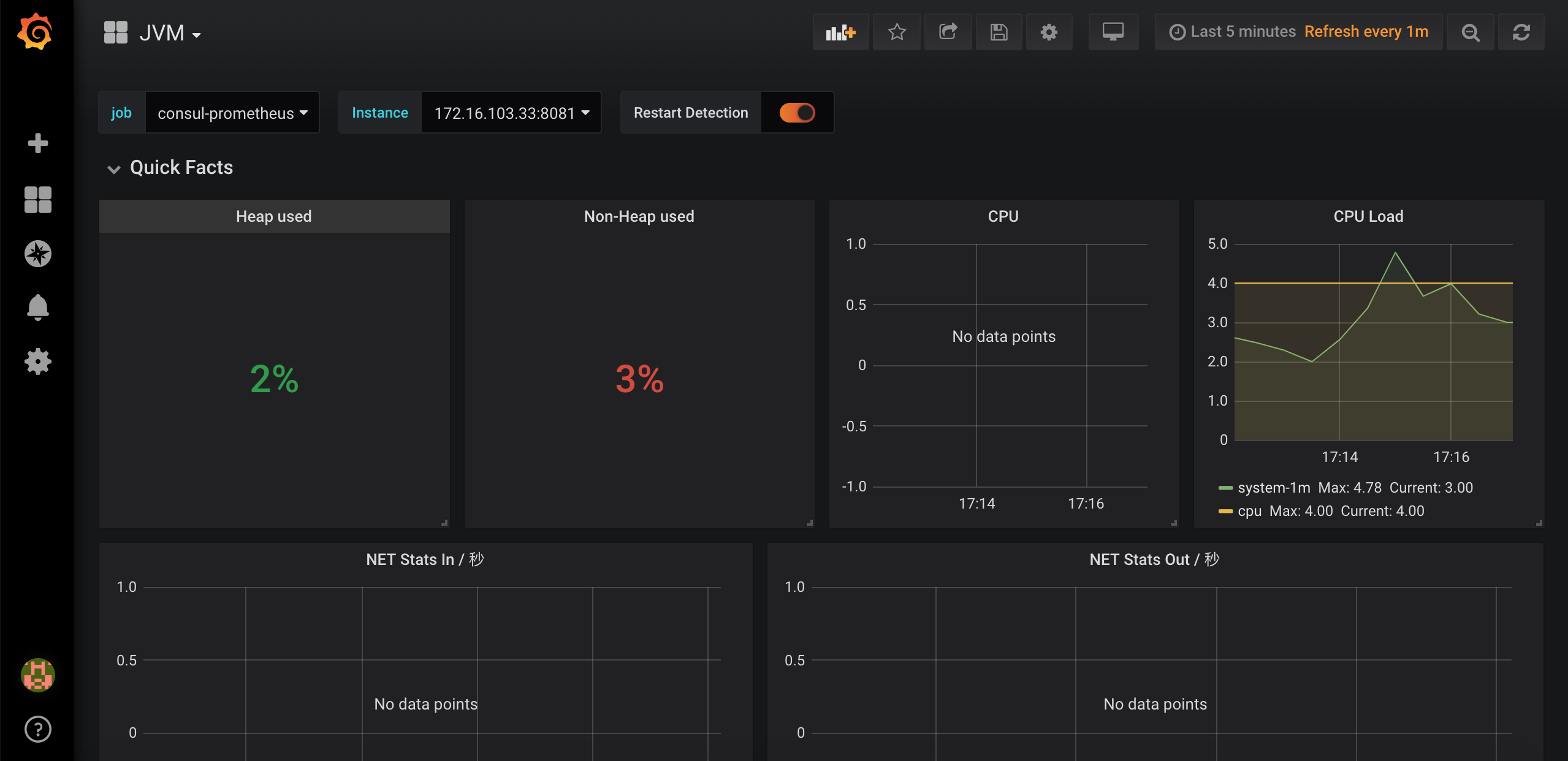The width and height of the screenshot is (1568, 761).
Task: Click 'No data points' in NET Stats In
Action: coord(425,704)
